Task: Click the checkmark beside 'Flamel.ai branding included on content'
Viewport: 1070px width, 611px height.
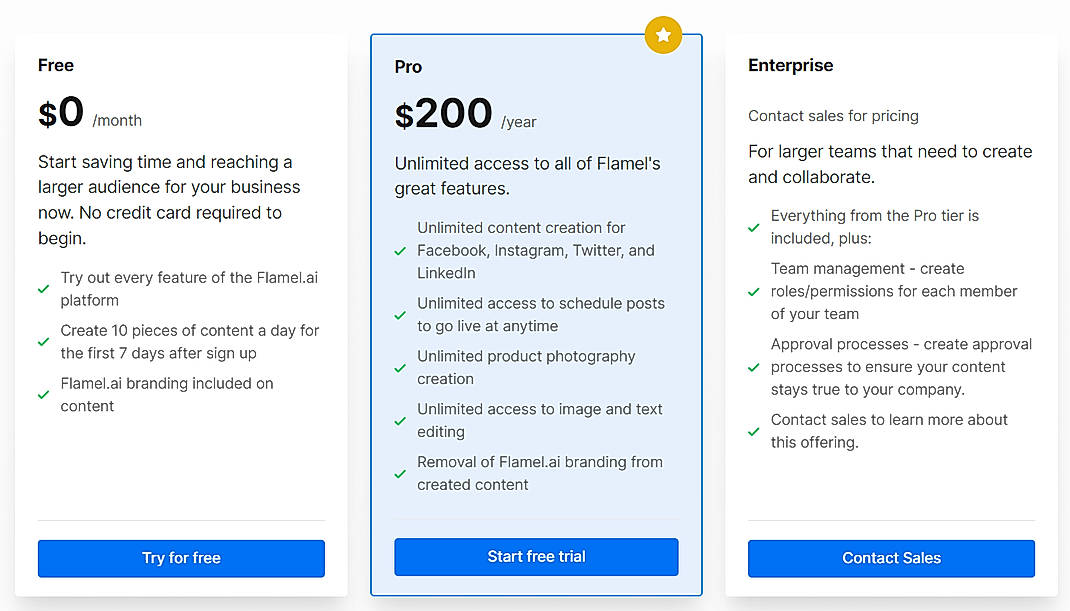Action: tap(44, 395)
